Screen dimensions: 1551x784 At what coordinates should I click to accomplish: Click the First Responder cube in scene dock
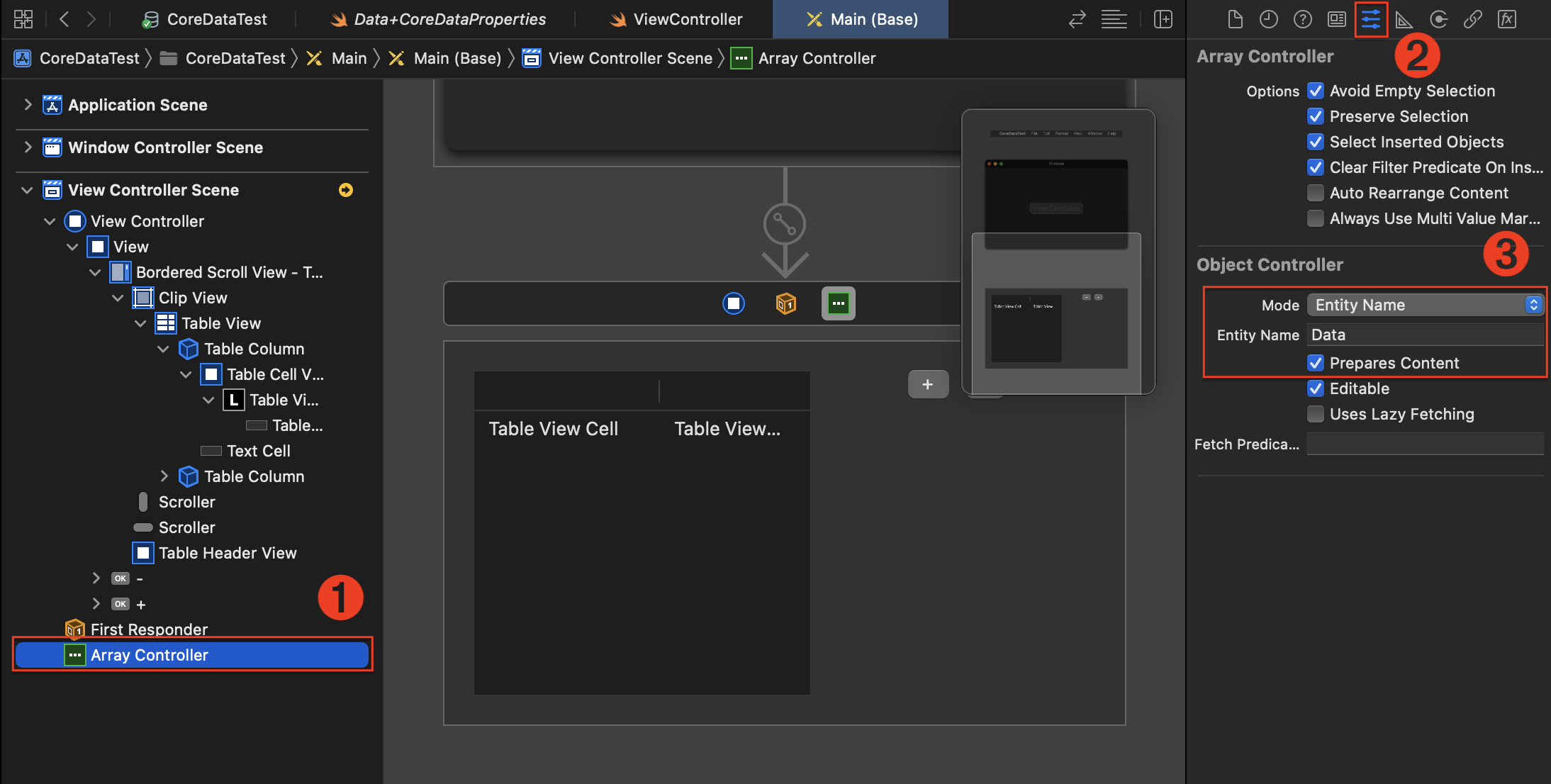[785, 303]
